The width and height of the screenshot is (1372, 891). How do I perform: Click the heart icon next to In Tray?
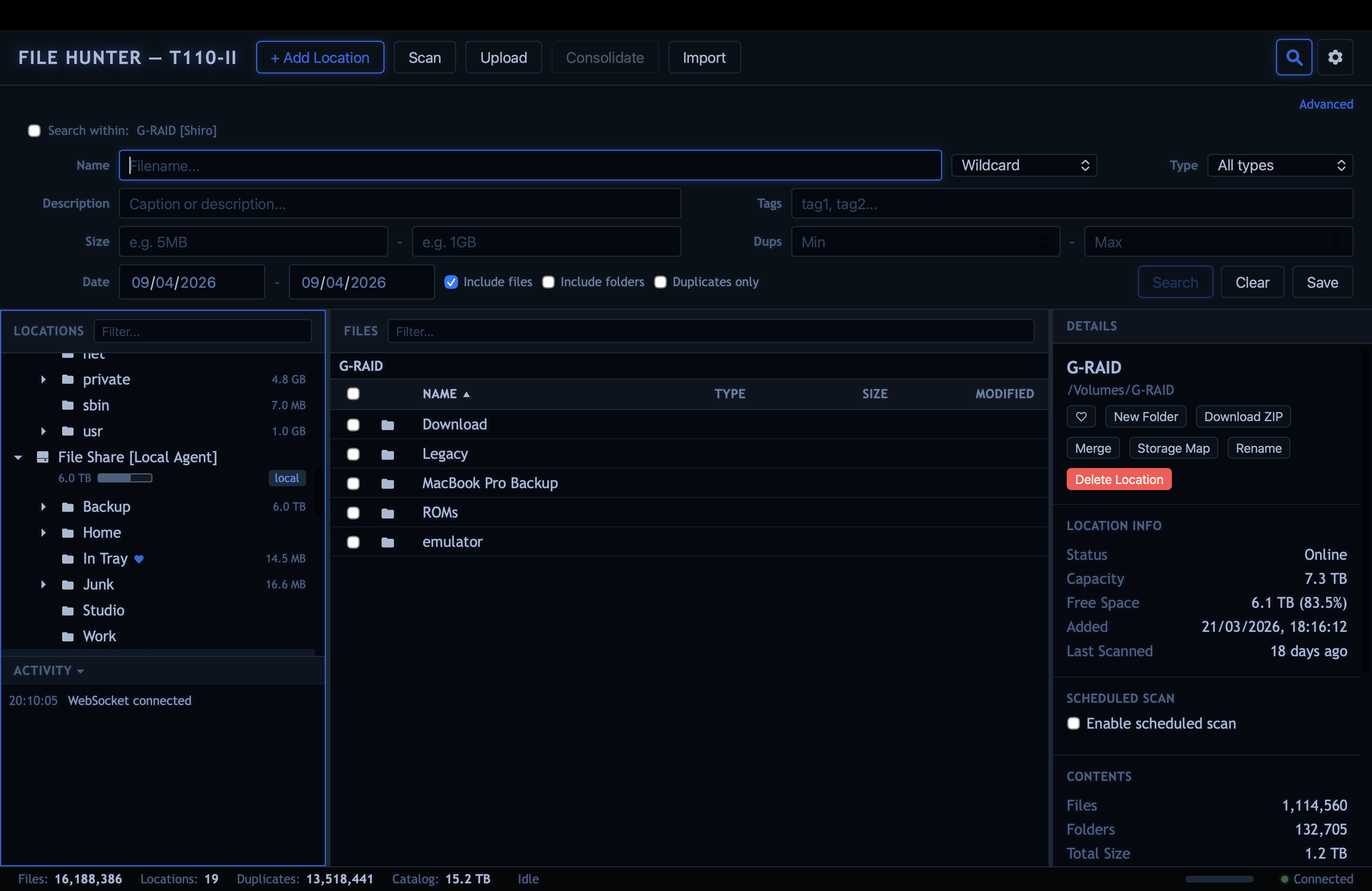pos(138,558)
